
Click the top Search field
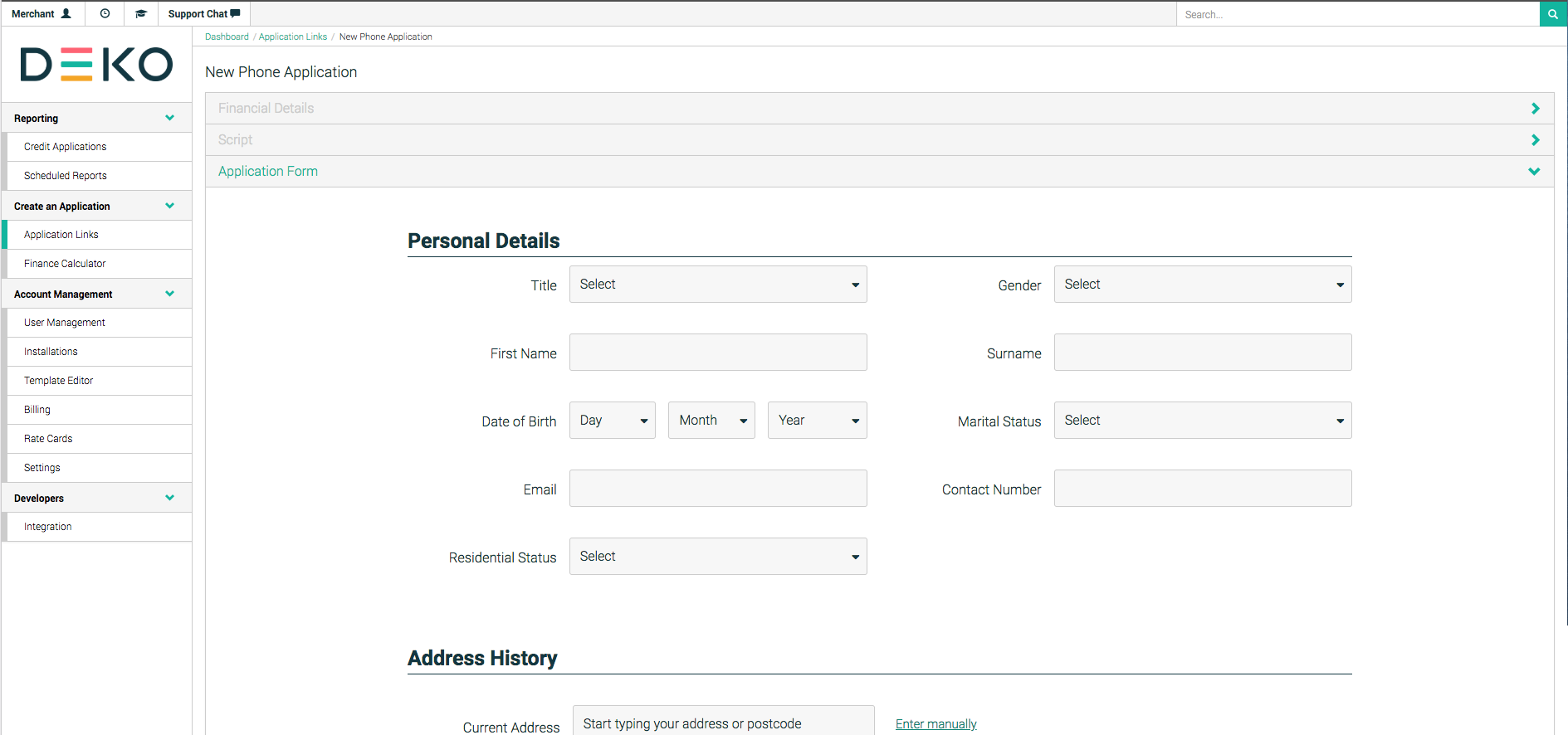(1358, 14)
